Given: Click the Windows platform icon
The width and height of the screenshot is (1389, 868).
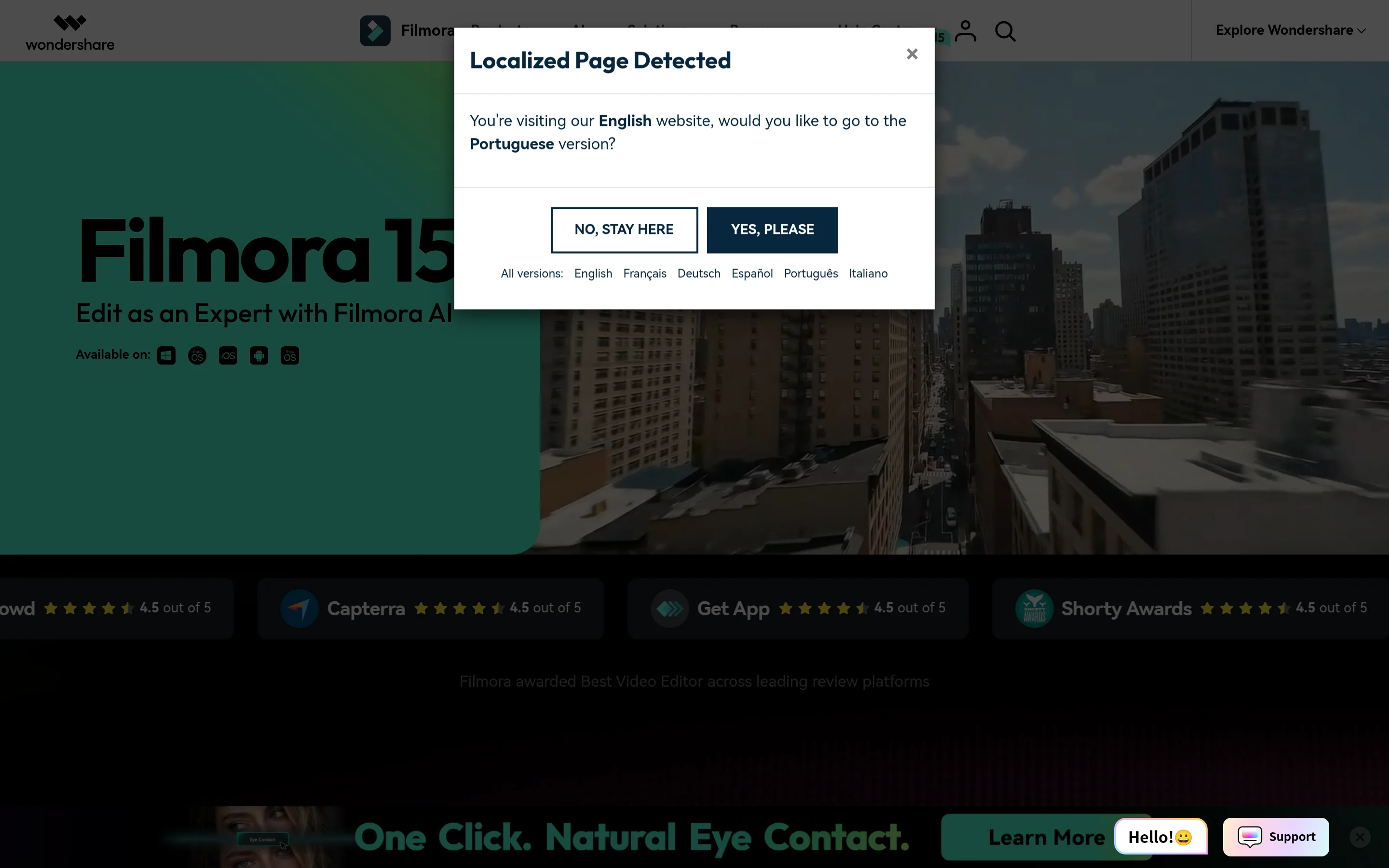Looking at the screenshot, I should pos(166,355).
